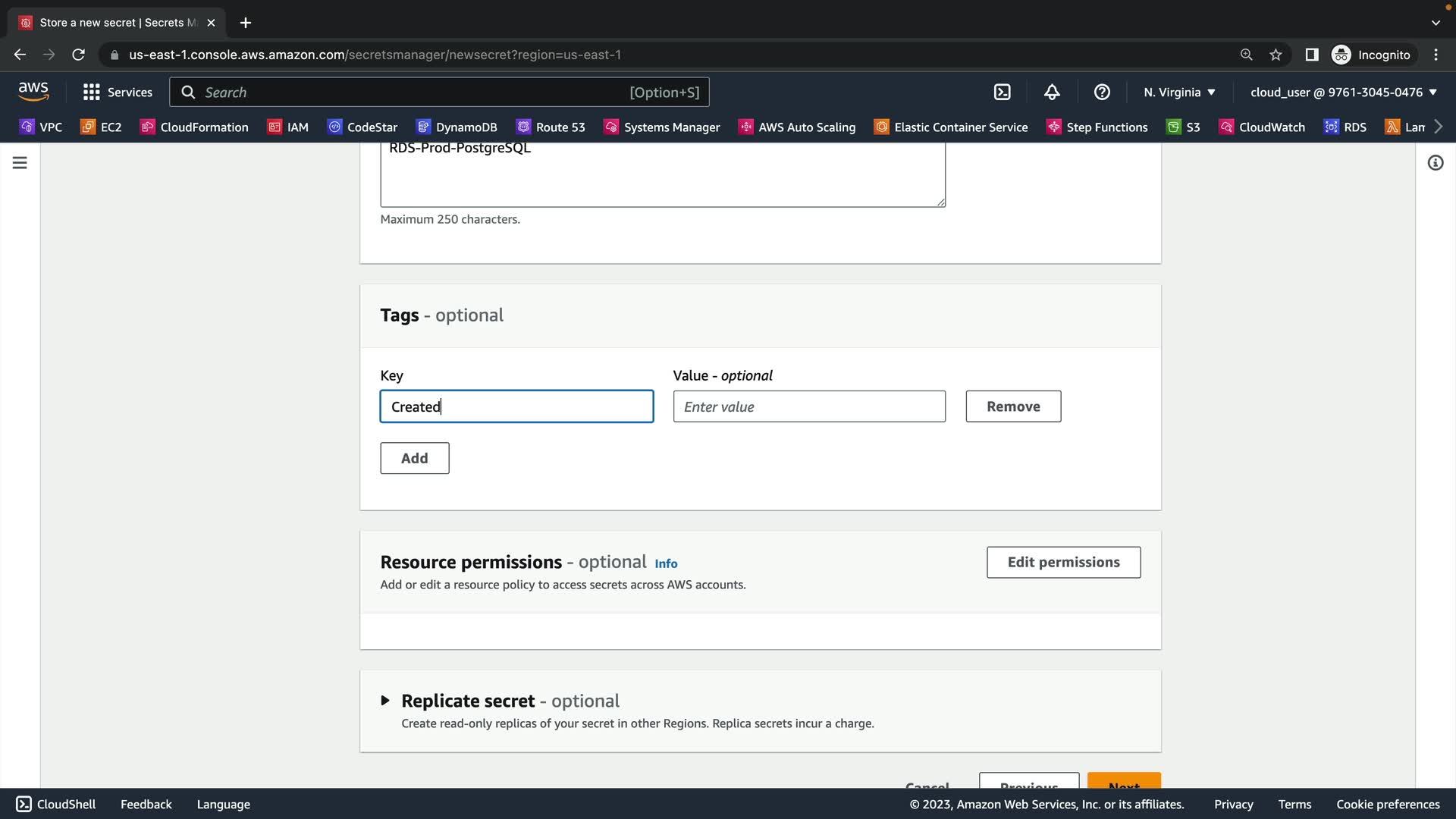Screen dimensions: 1456x819
Task: Open the cloud_user account dropdown
Action: pyautogui.click(x=1343, y=92)
